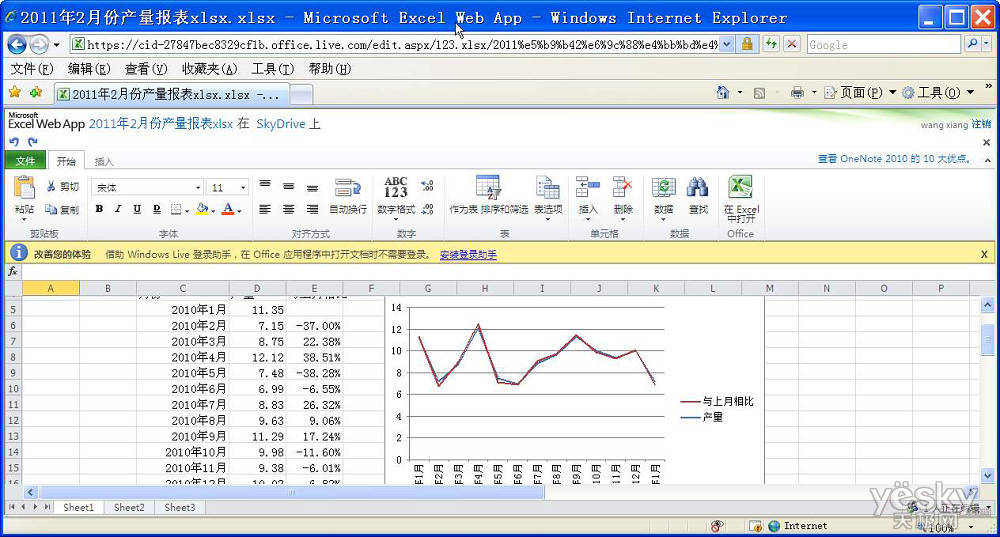This screenshot has height=537, width=1000.
Task: Click the Align left icon
Action: (265, 209)
